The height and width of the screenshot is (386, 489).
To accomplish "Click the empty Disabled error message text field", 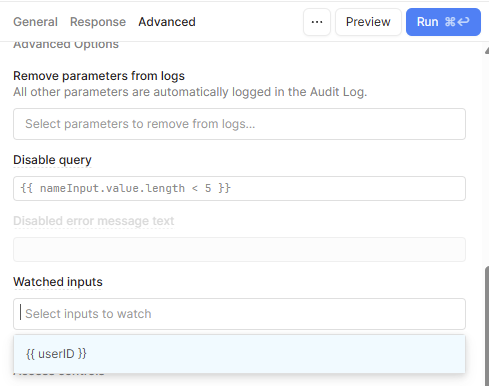I will tap(239, 249).
